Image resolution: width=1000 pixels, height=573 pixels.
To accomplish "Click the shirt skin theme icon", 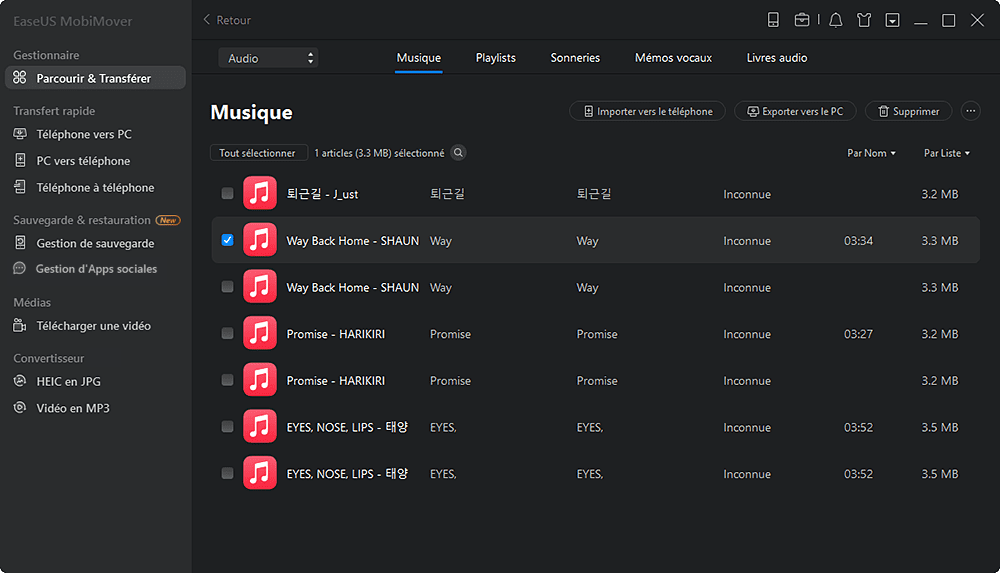I will tap(864, 20).
